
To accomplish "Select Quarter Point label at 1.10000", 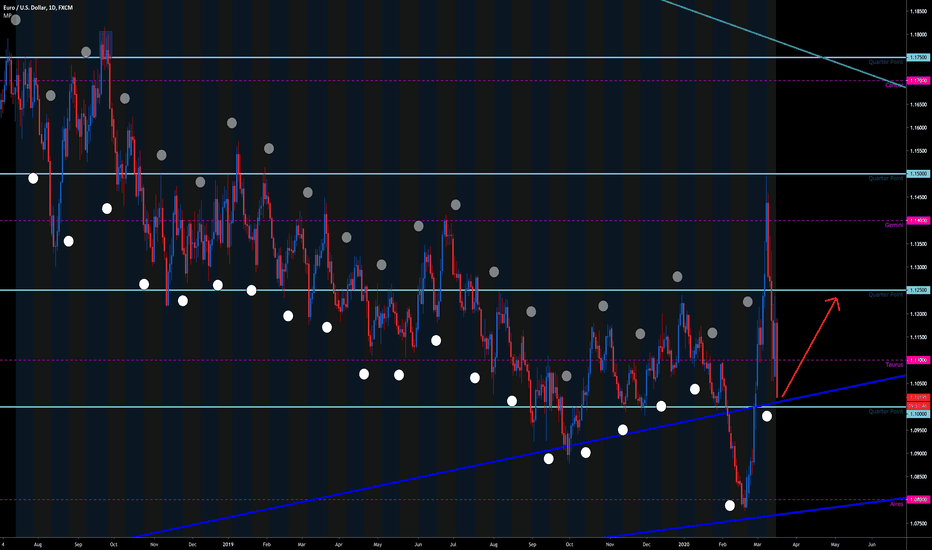I will [x=886, y=411].
